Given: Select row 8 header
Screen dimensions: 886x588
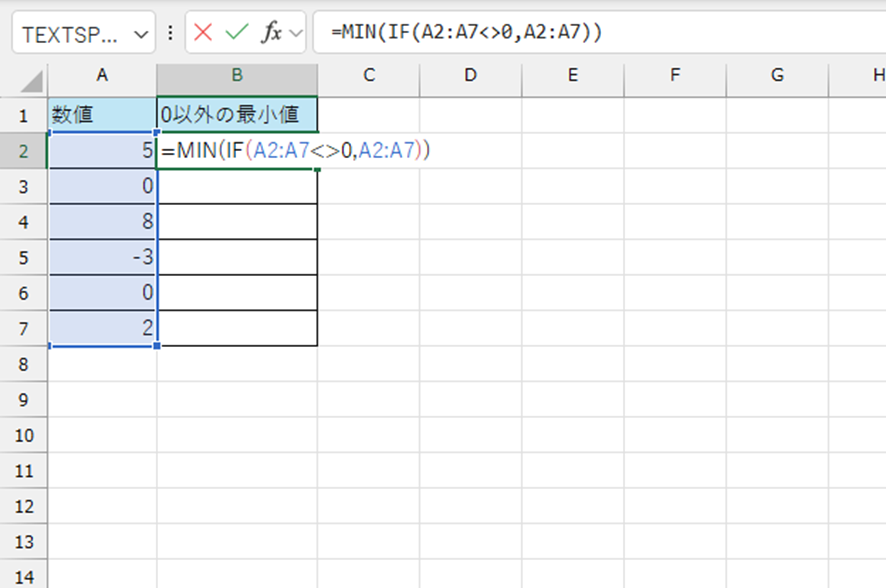Looking at the screenshot, I should [x=23, y=365].
